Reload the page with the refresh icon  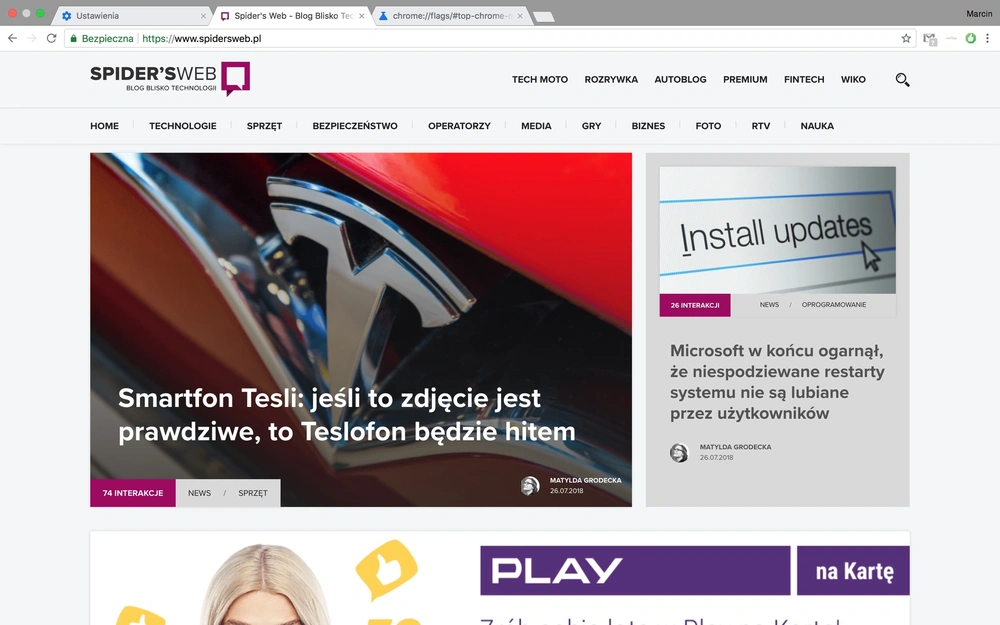tap(52, 38)
